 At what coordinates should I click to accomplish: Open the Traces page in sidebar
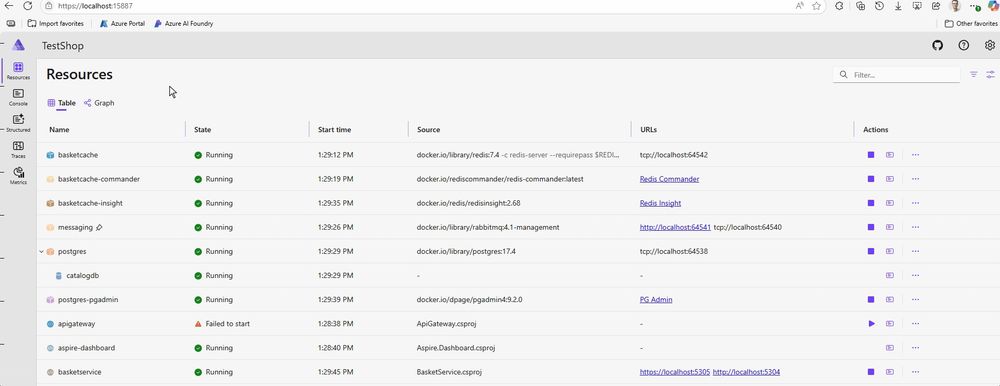(18, 149)
